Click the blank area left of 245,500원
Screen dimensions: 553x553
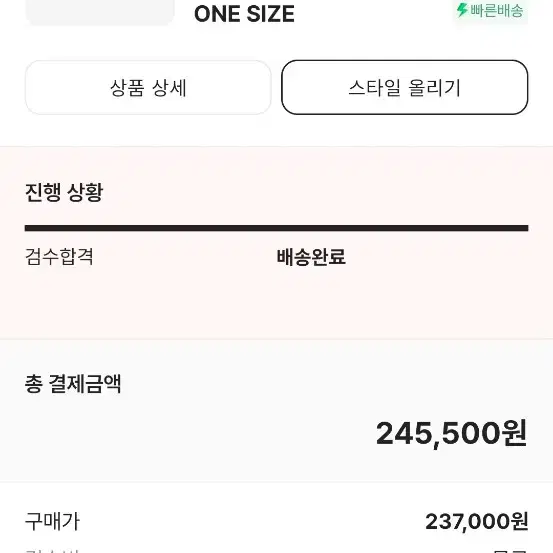[x=198, y=433]
